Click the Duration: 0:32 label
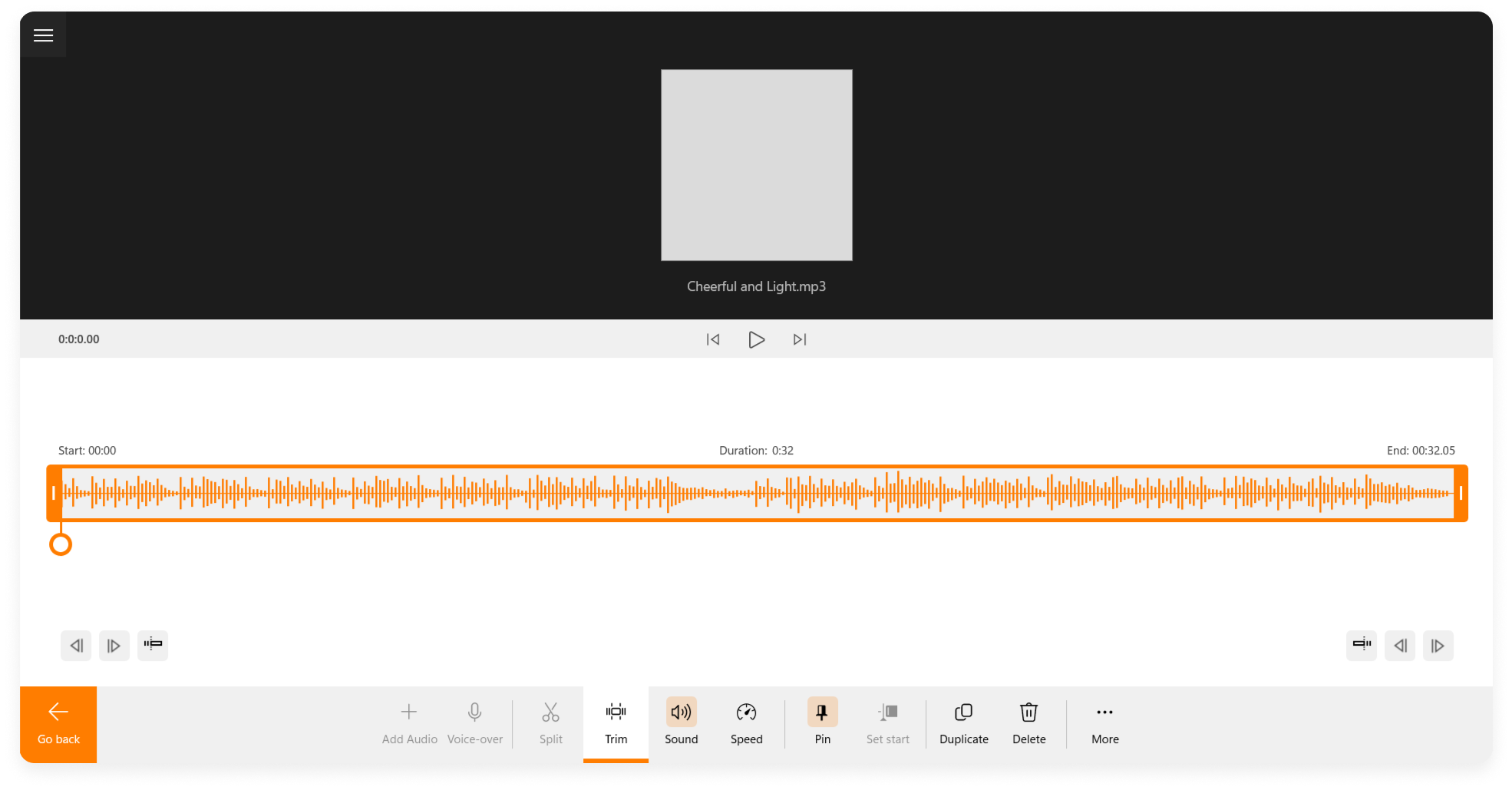Viewport: 1512px width, 790px height. pyautogui.click(x=756, y=451)
